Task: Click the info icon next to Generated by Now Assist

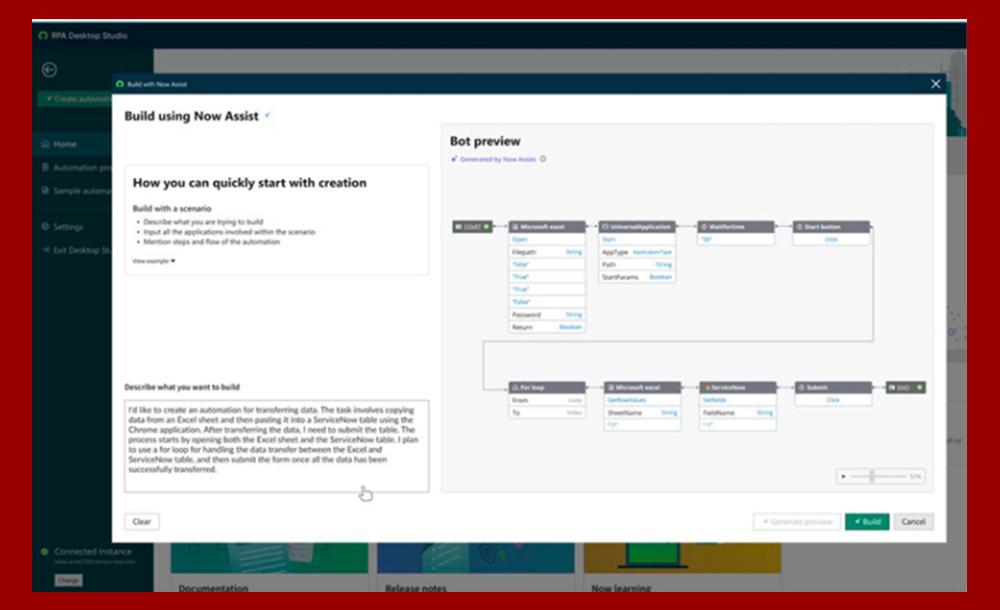Action: pyautogui.click(x=541, y=158)
